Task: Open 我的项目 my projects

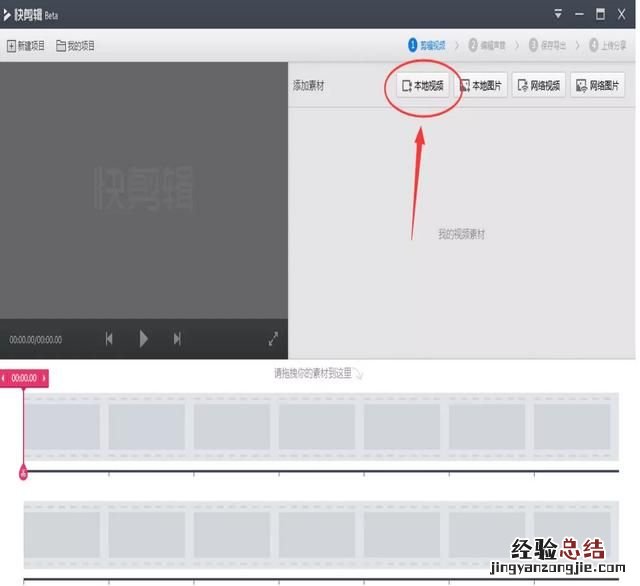Action: point(75,46)
